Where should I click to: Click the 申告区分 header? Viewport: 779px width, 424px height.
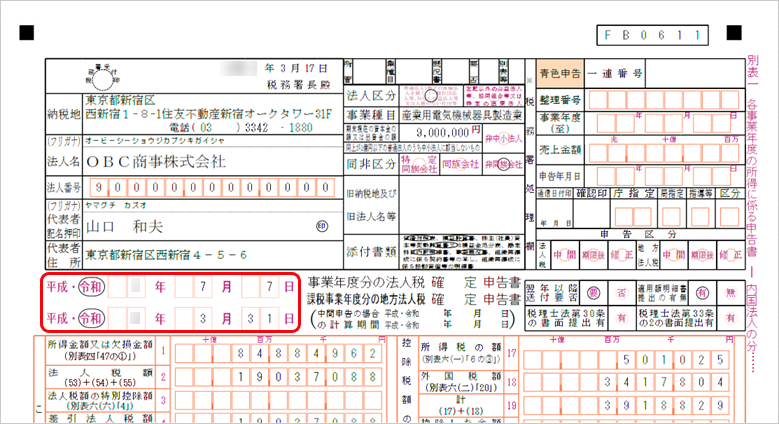(640, 234)
